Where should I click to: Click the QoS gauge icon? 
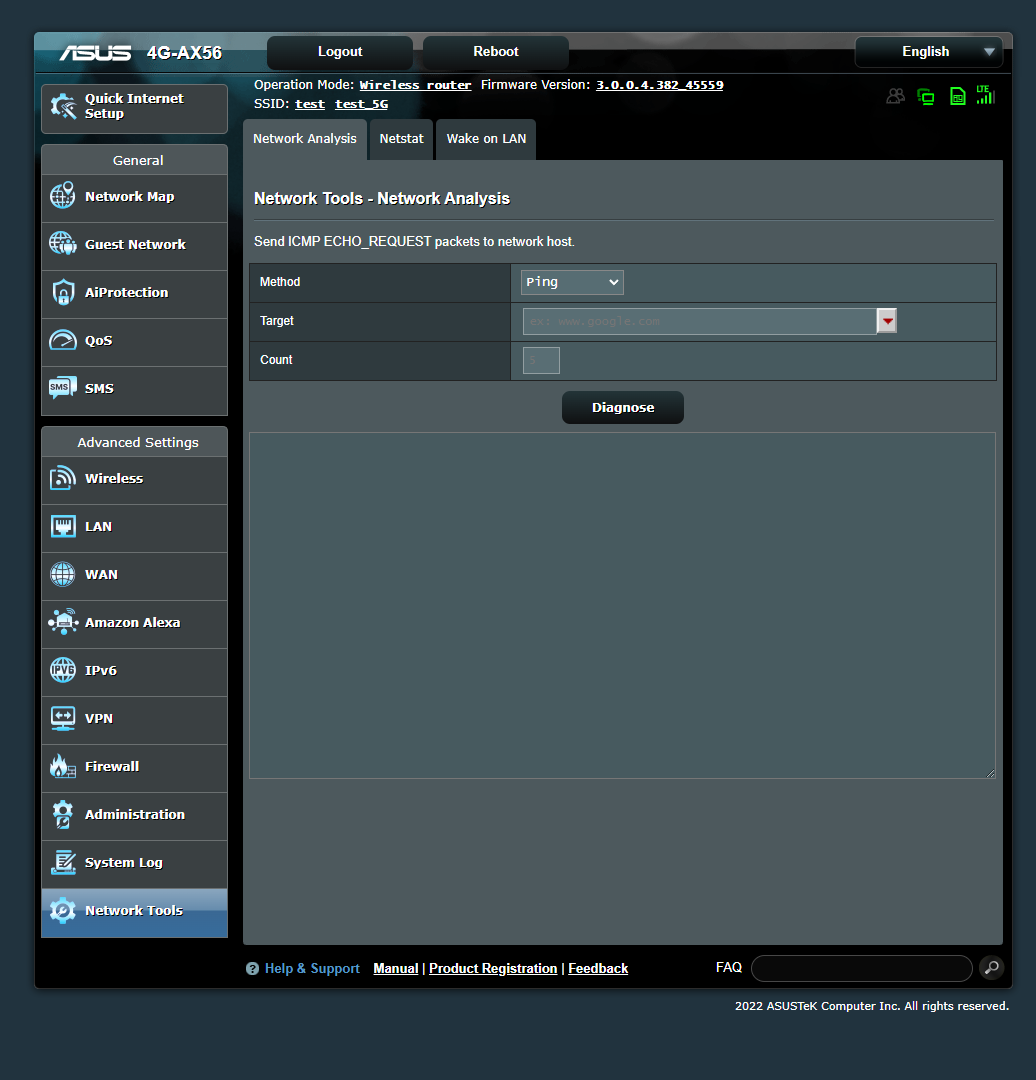pos(63,340)
